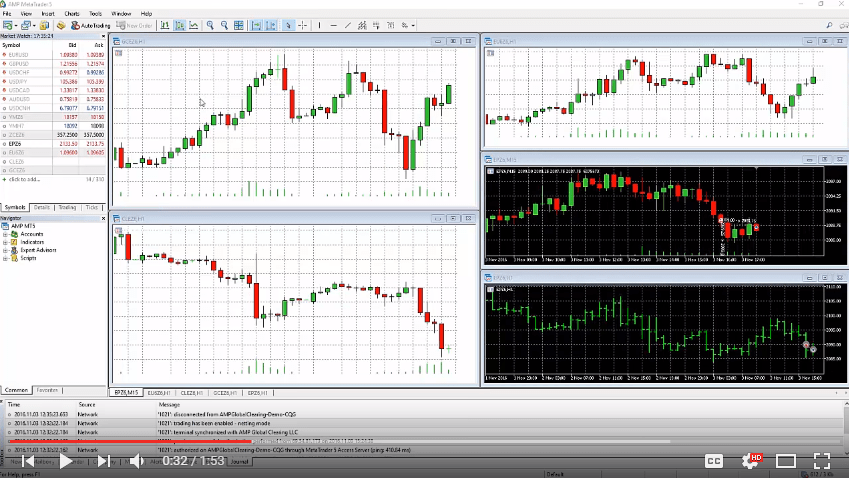This screenshot has width=849, height=478.
Task: Switch to Market Watch Symbols tab
Action: 15,207
